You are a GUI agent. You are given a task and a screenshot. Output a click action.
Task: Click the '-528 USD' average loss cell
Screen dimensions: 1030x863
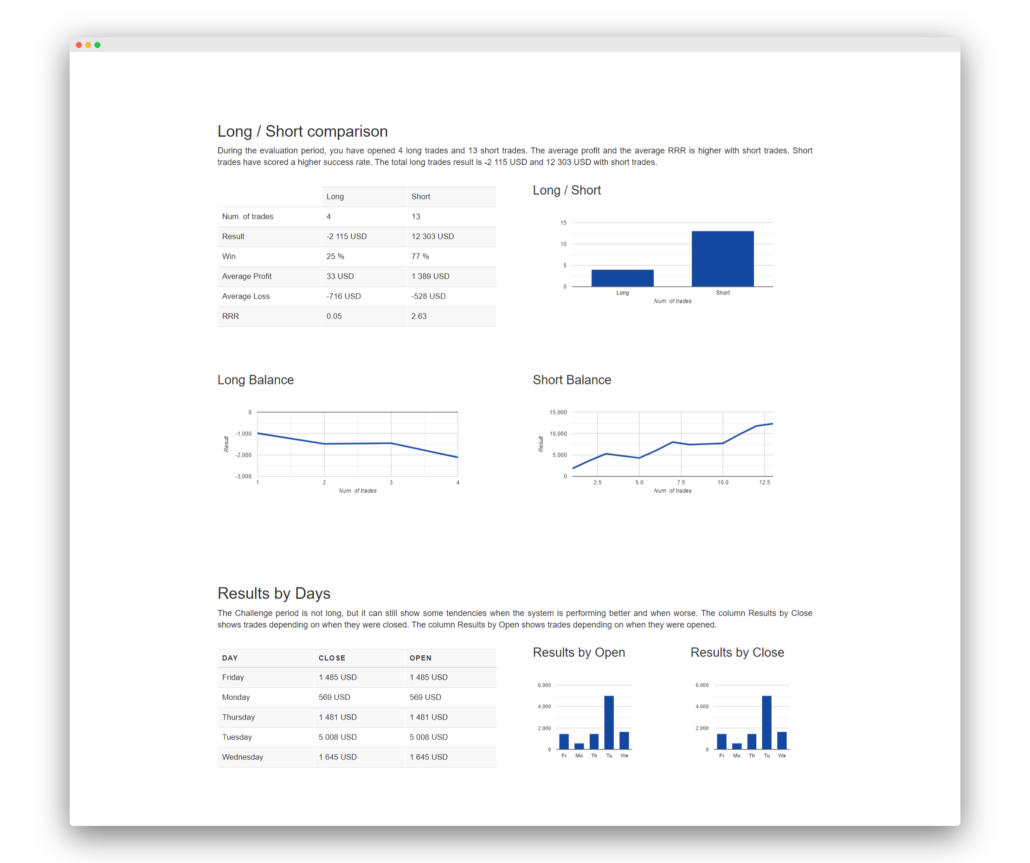pos(428,296)
